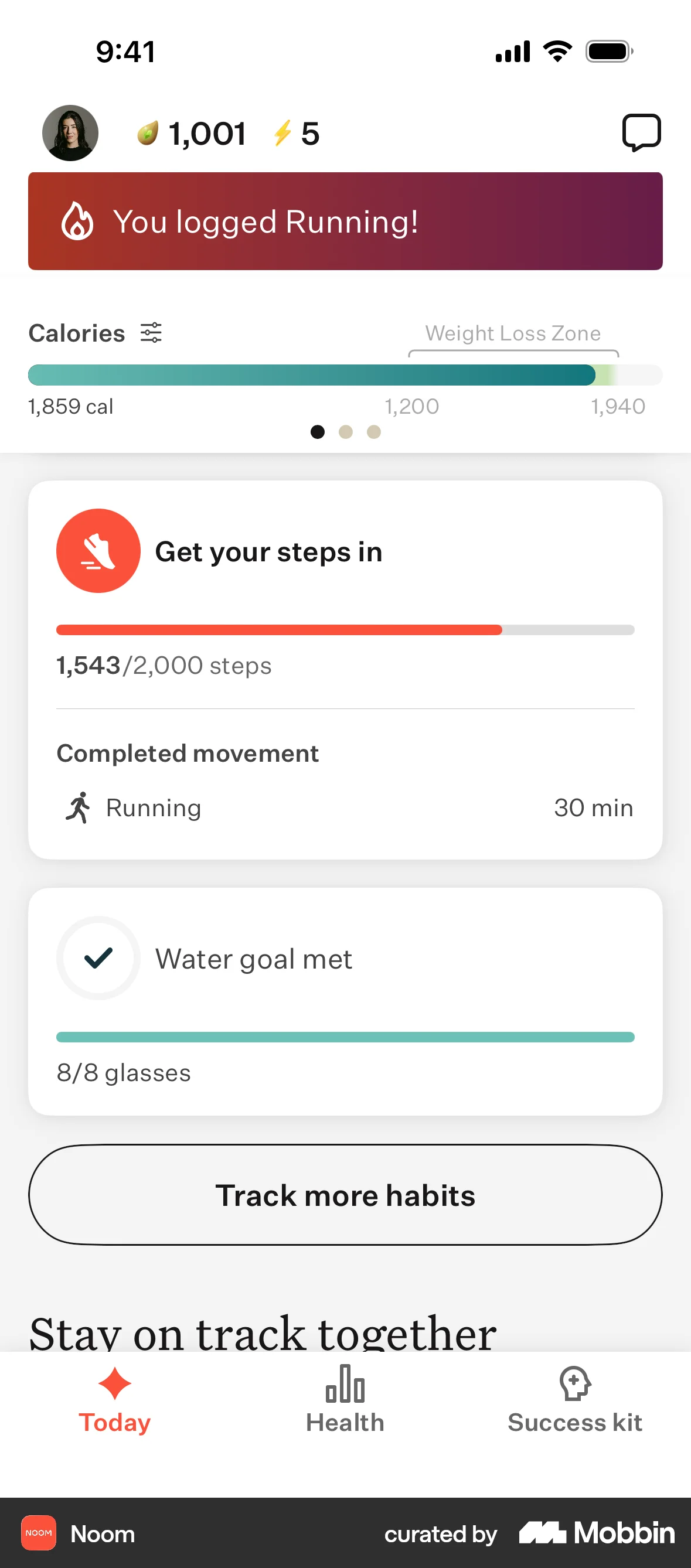Screen dimensions: 691x1568
Task: Switch to the Success kit tab
Action: pyautogui.click(x=575, y=1399)
